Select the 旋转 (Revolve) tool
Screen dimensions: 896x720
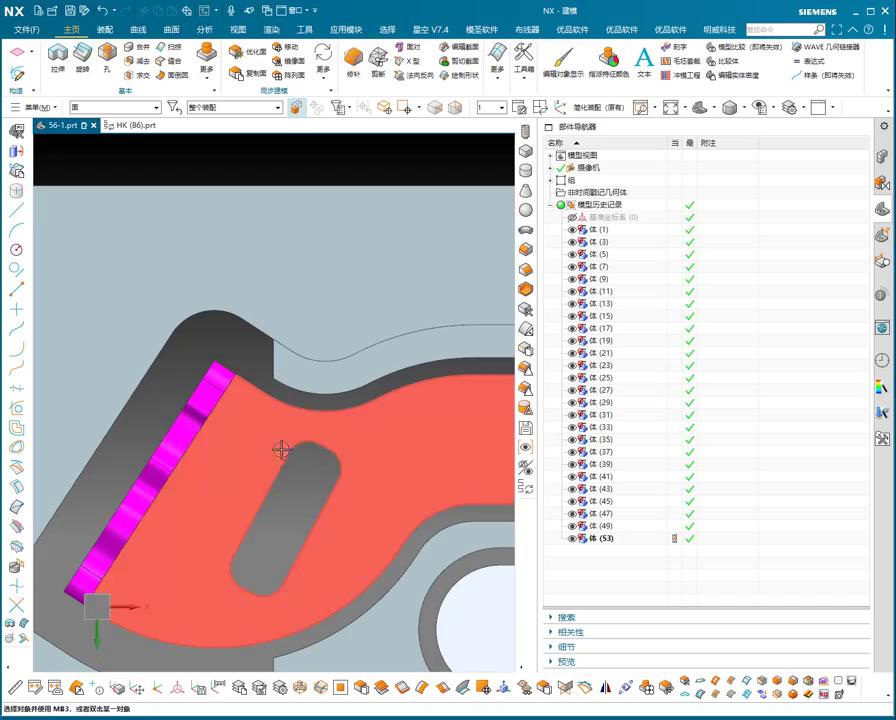pyautogui.click(x=82, y=56)
